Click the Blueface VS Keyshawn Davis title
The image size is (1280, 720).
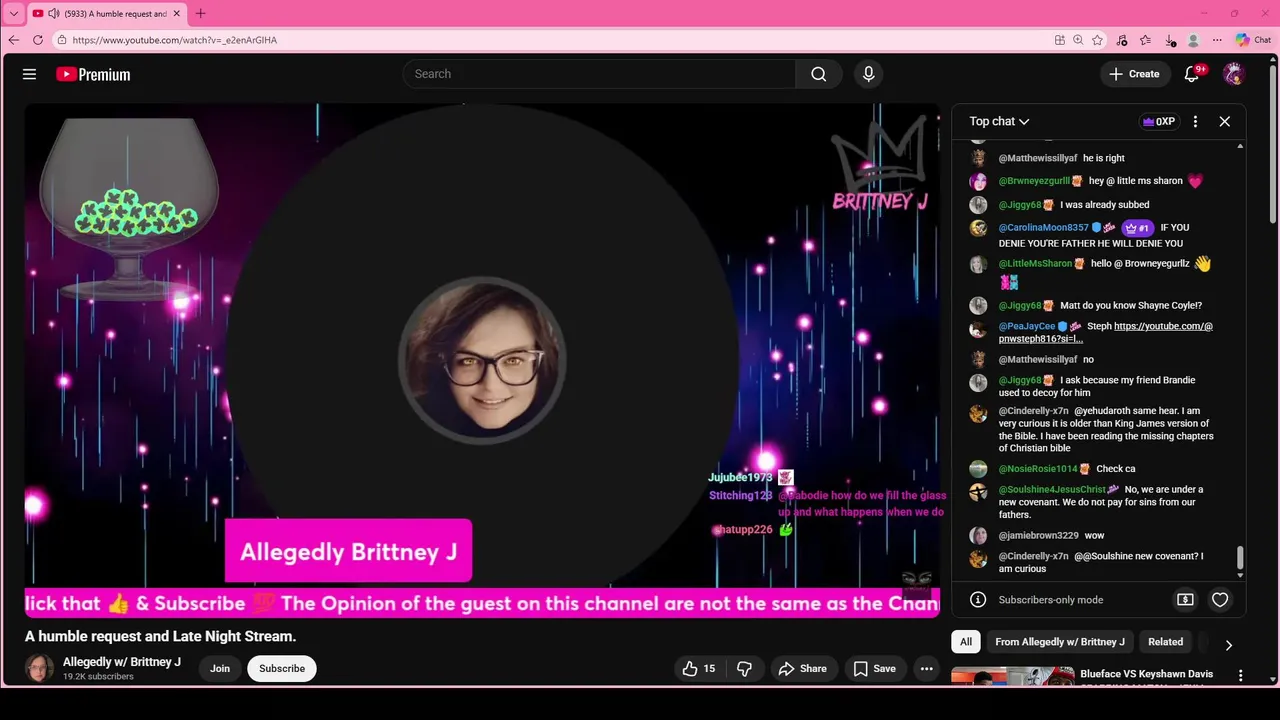1146,674
